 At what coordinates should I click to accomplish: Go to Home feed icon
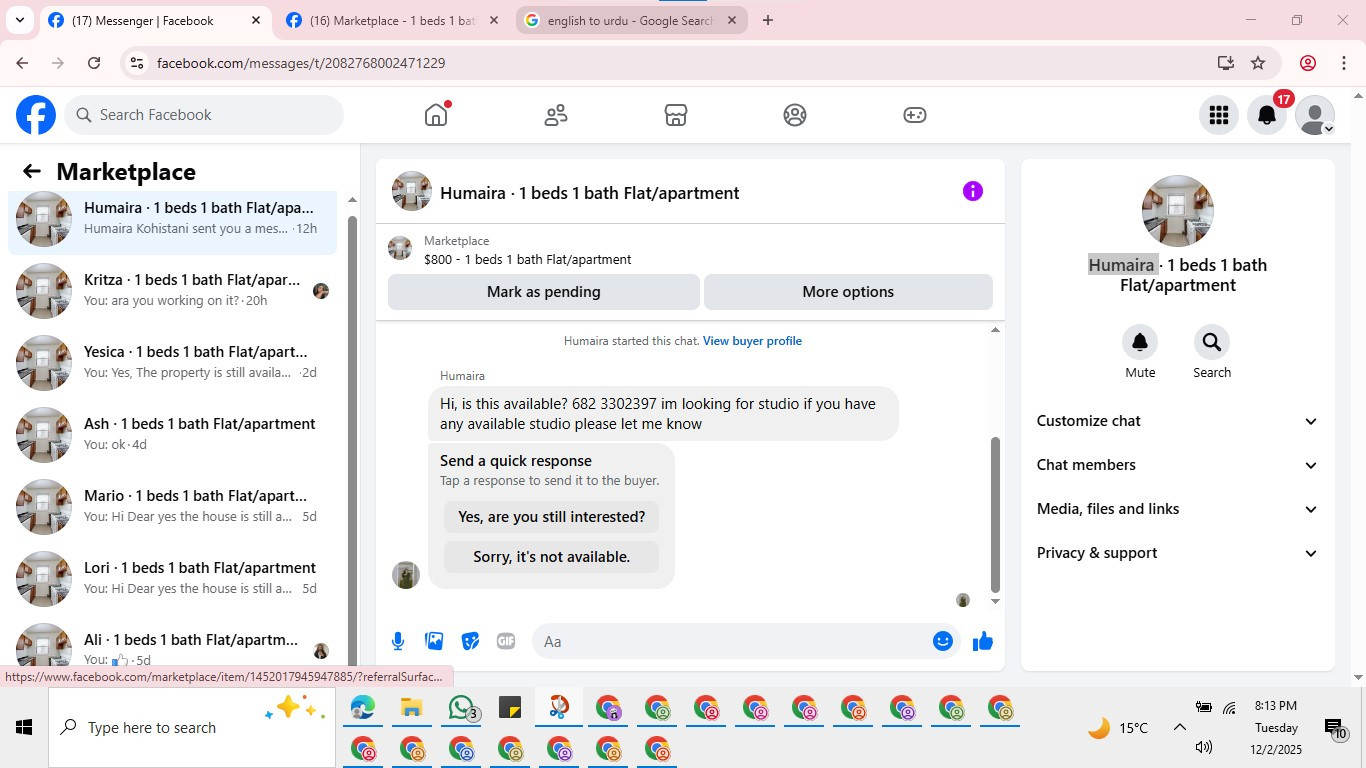(436, 115)
